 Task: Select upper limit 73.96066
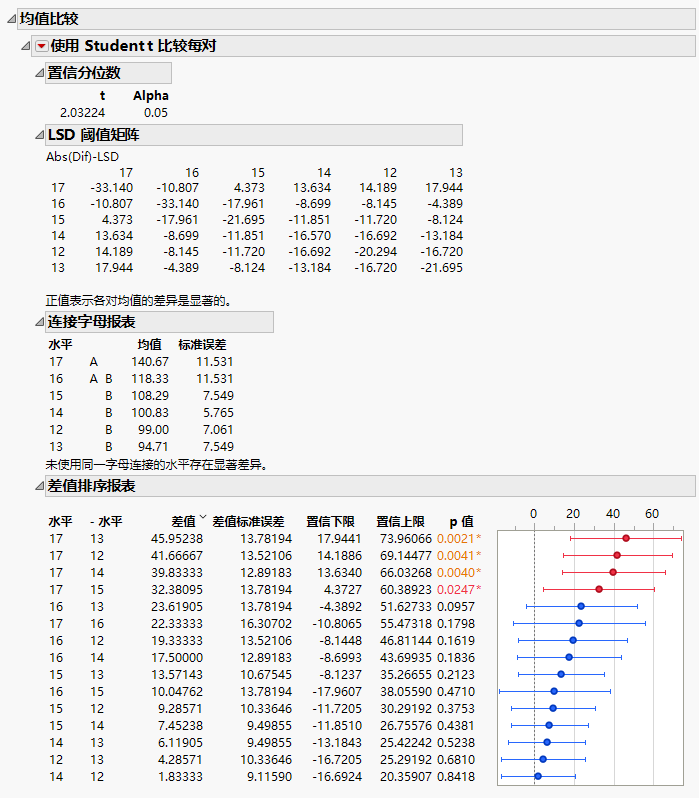click(406, 538)
